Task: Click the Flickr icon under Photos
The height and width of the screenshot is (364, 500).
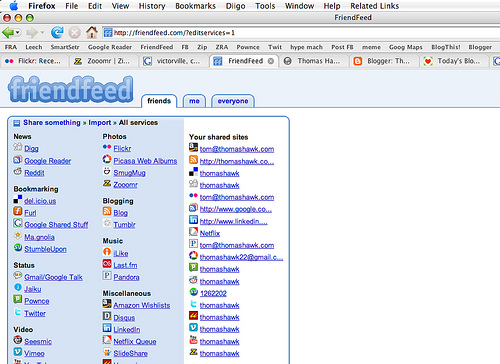Action: [107, 147]
